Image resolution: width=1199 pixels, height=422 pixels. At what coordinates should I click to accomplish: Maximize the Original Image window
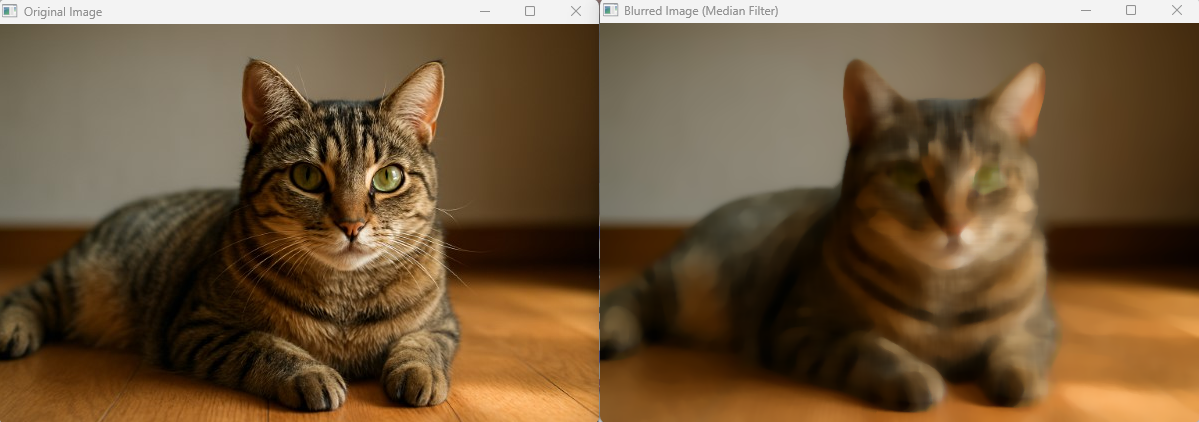[x=530, y=11]
